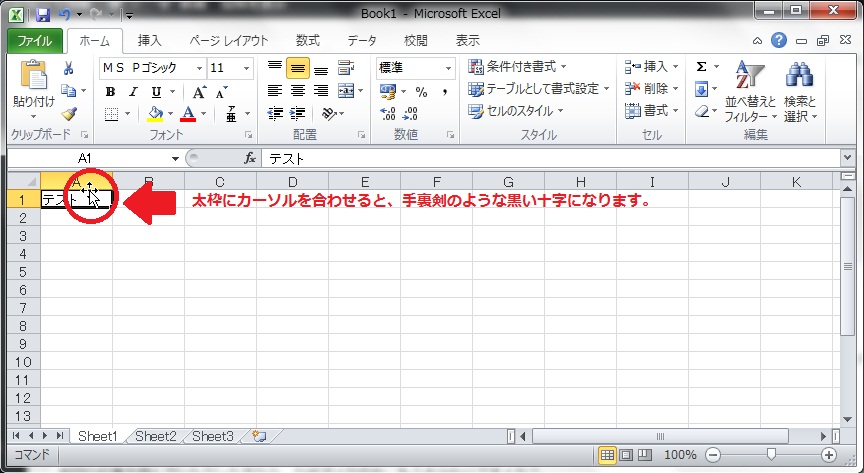Viewport: 864px width, 473px height.
Task: Open セルのスタイル cell styles dropdown
Action: (515, 111)
